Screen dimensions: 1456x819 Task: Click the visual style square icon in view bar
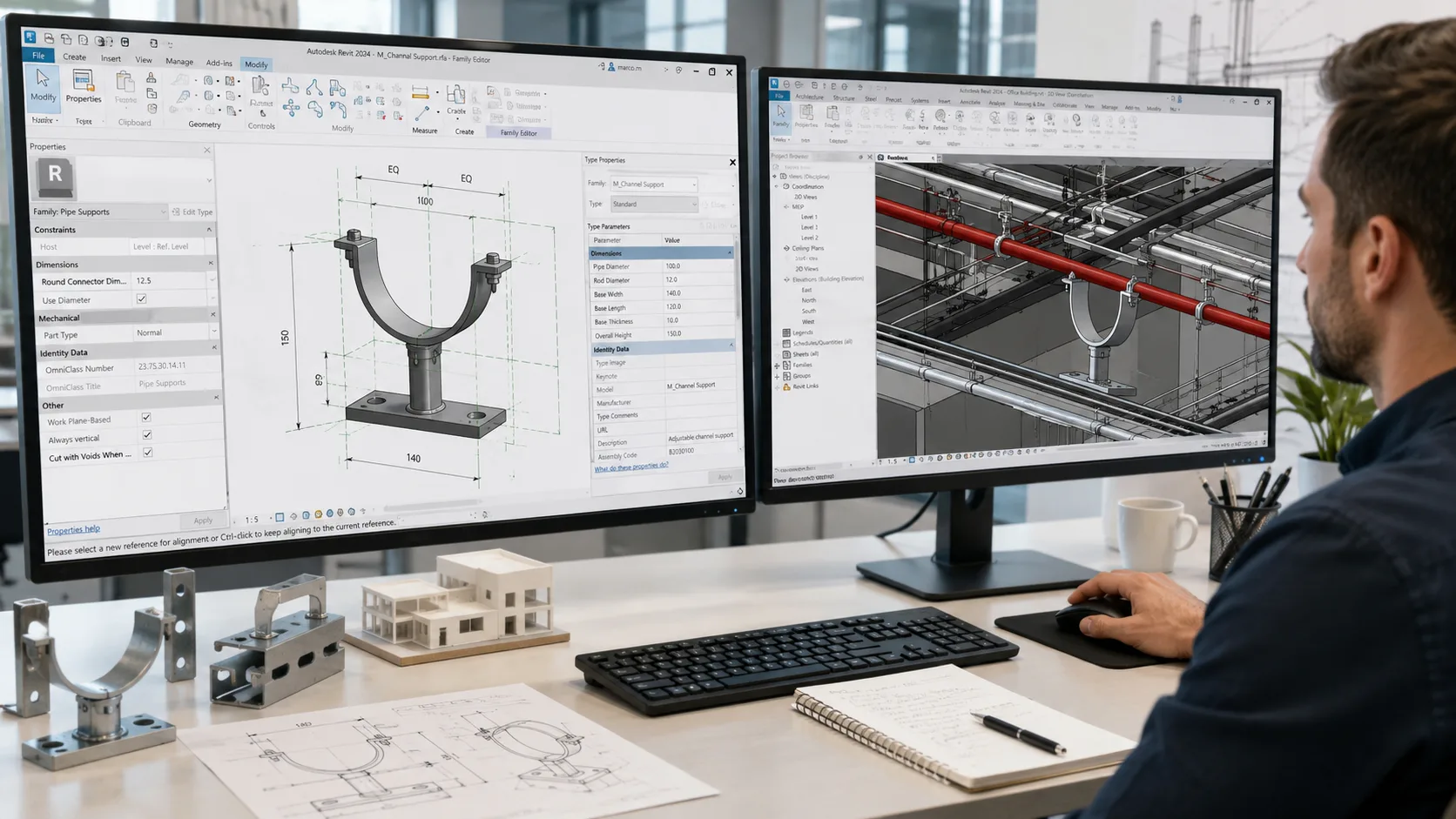click(x=280, y=517)
